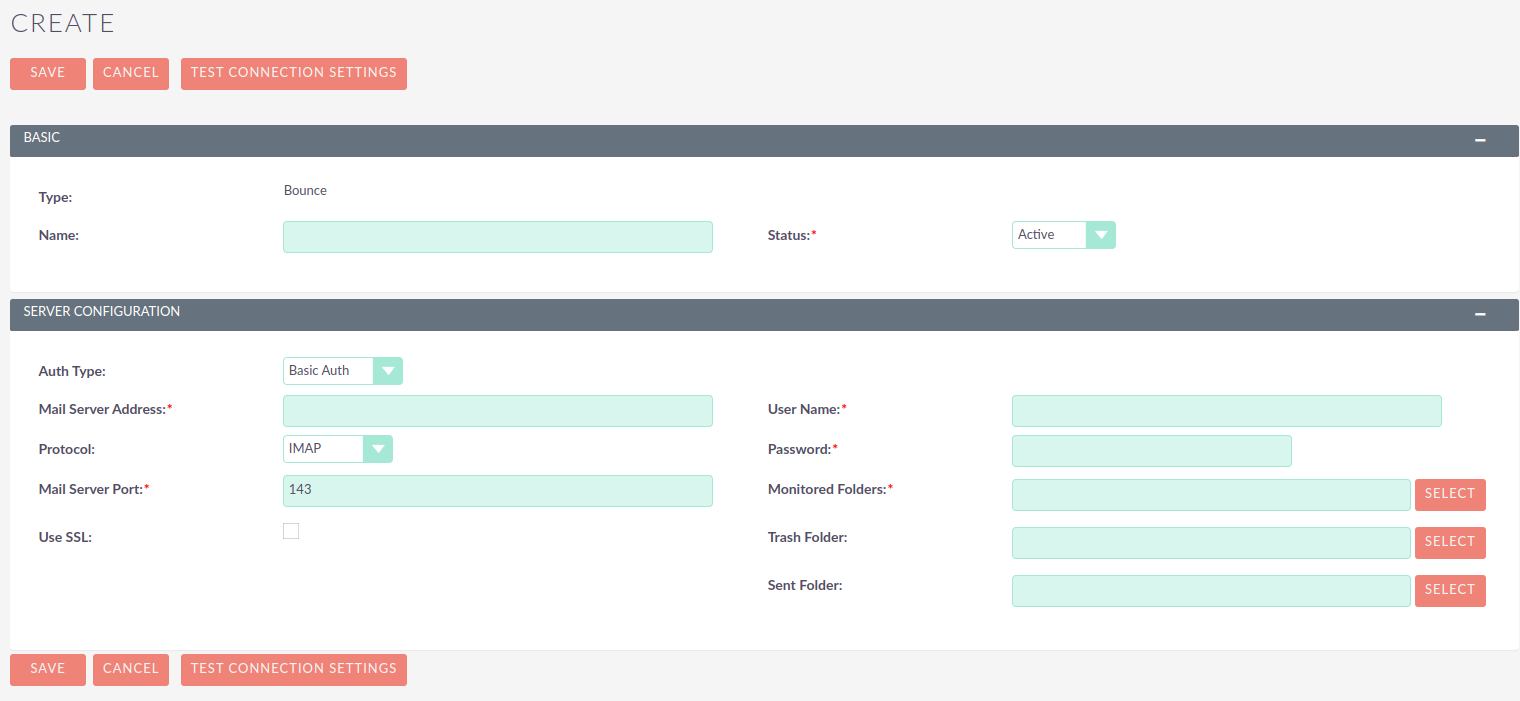This screenshot has height=701, width=1520.
Task: Click TEST CONNECTION SETTINGS at the bottom
Action: (293, 669)
